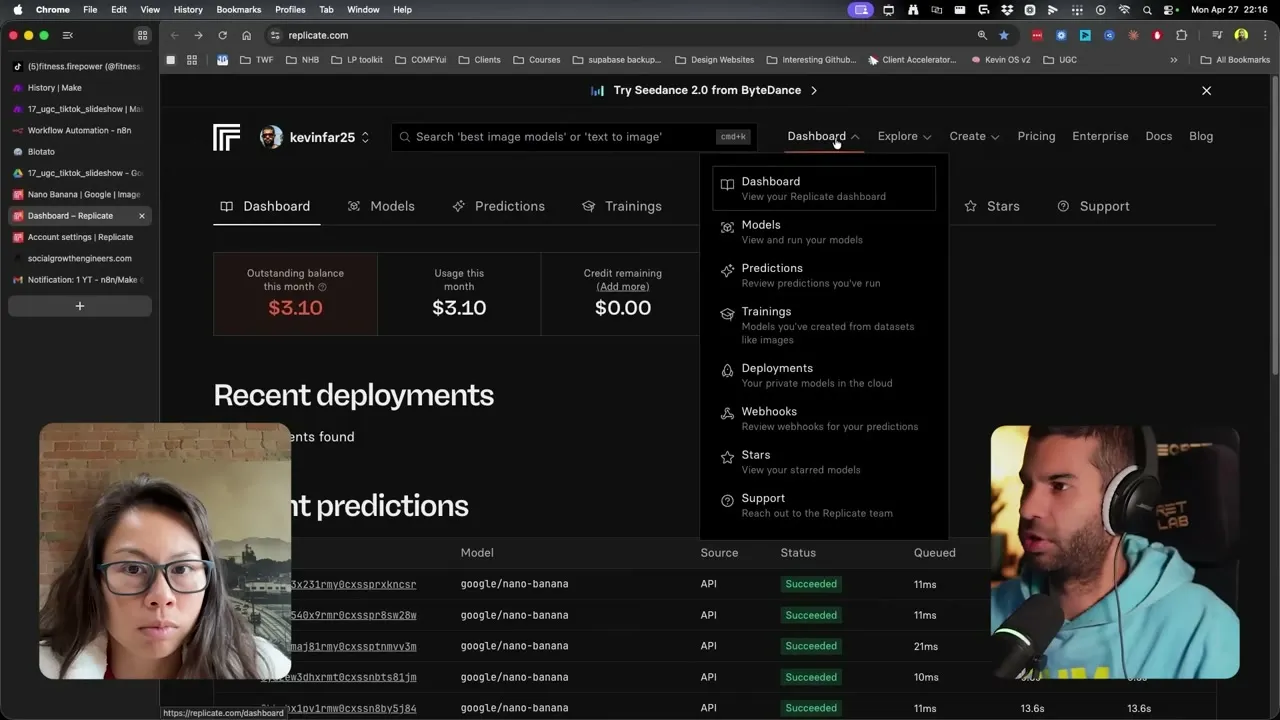Click the Add more credit link
Viewport: 1280px width, 720px height.
623,287
